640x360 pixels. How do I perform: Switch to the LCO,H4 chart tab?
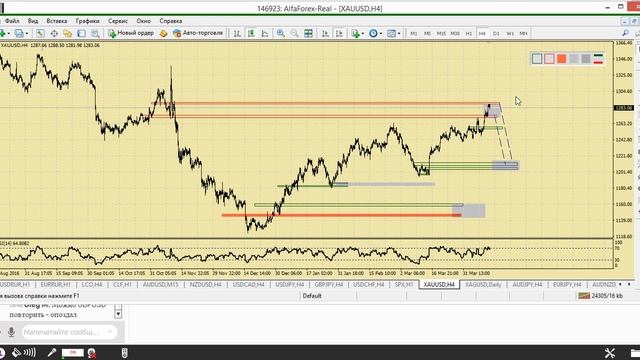pos(92,284)
